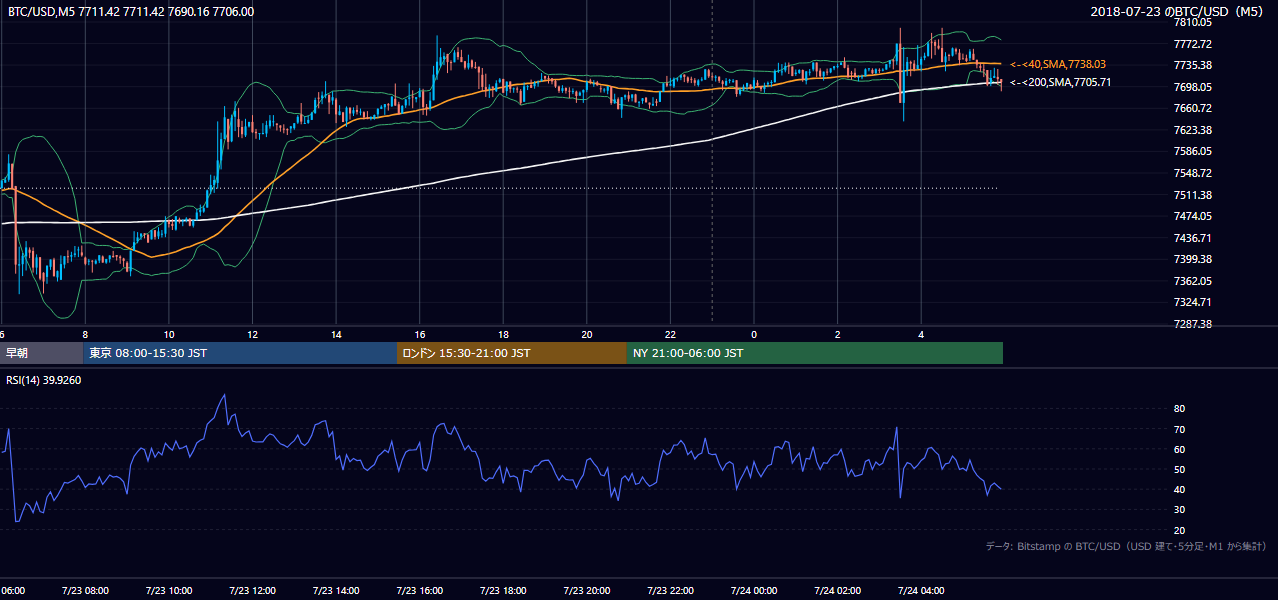Click the 7/23 18:00 time axis label

(x=503, y=590)
